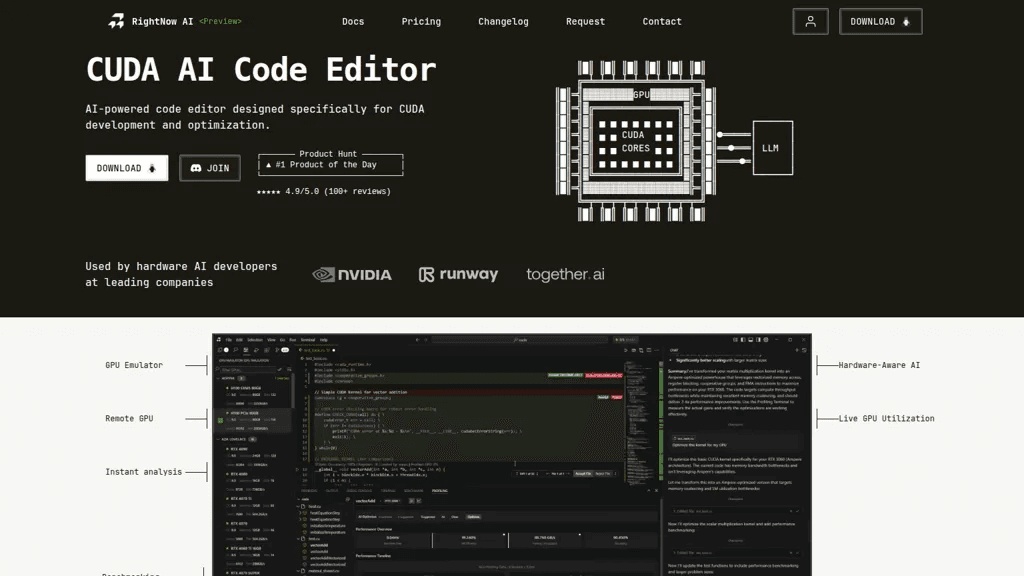Click the "GPU Emulator" feature label

click(134, 365)
